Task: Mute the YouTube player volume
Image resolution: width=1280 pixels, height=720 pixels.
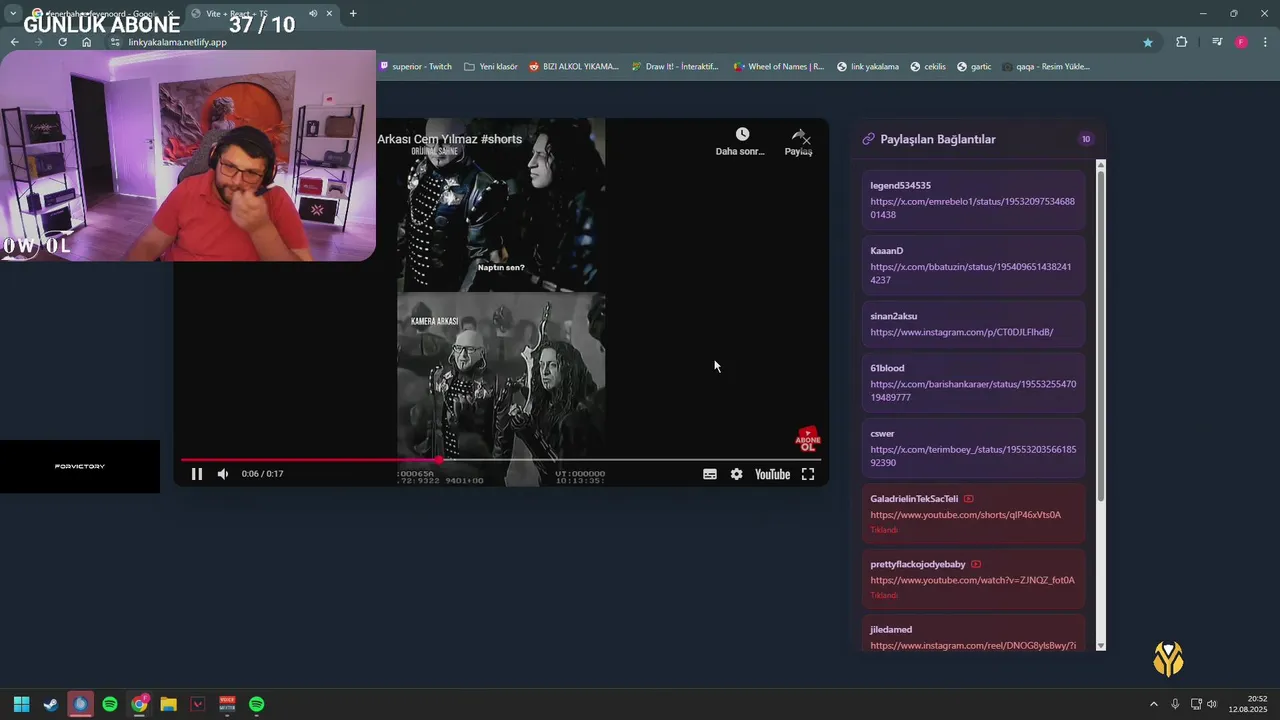Action: coord(223,474)
